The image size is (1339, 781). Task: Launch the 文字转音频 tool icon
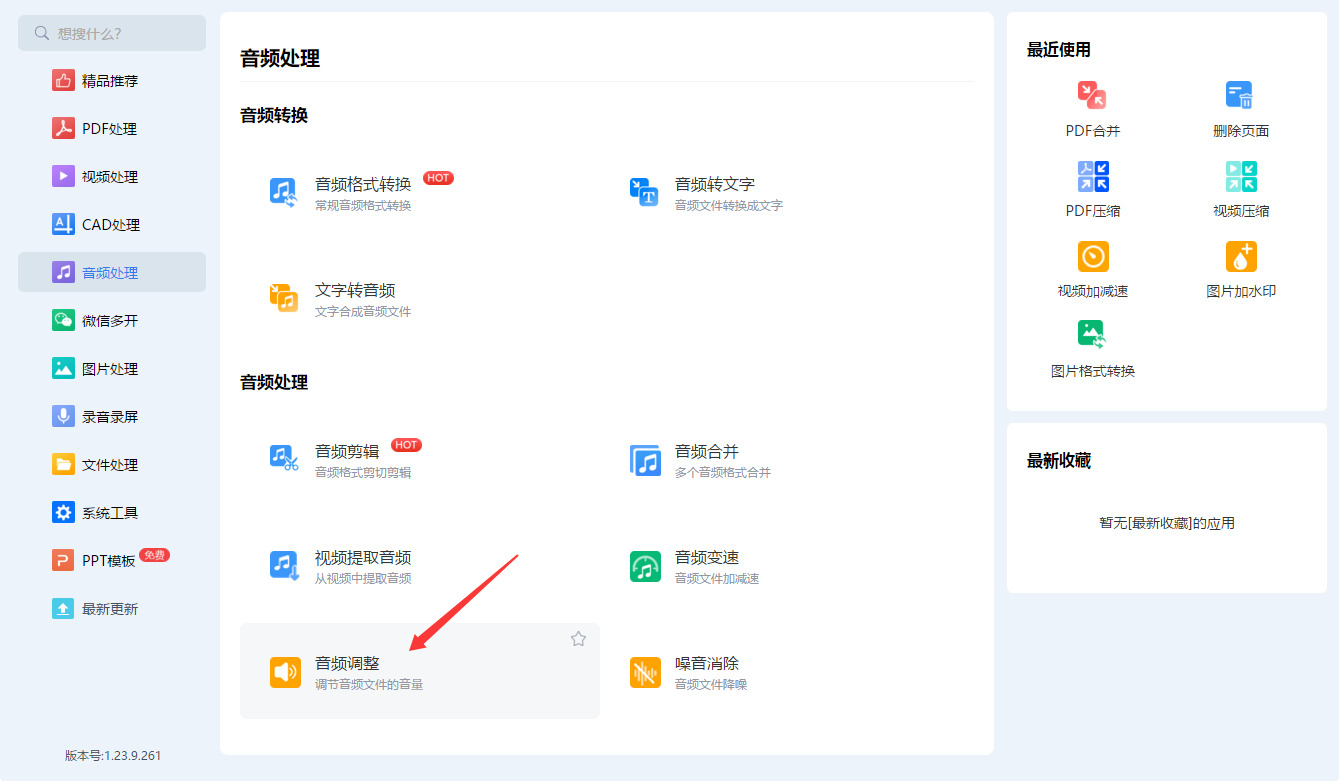pos(284,298)
